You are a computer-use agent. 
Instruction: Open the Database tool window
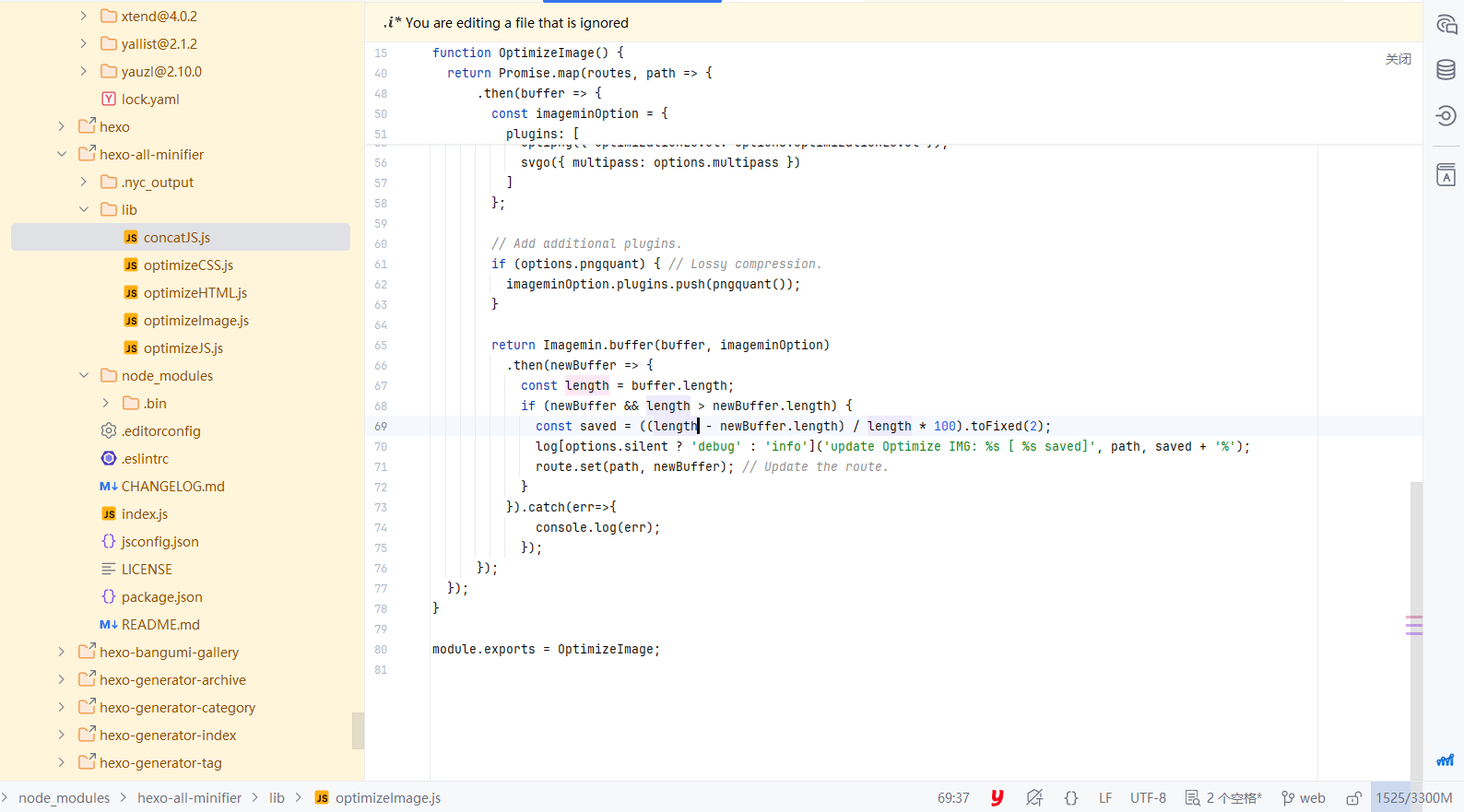(1446, 70)
